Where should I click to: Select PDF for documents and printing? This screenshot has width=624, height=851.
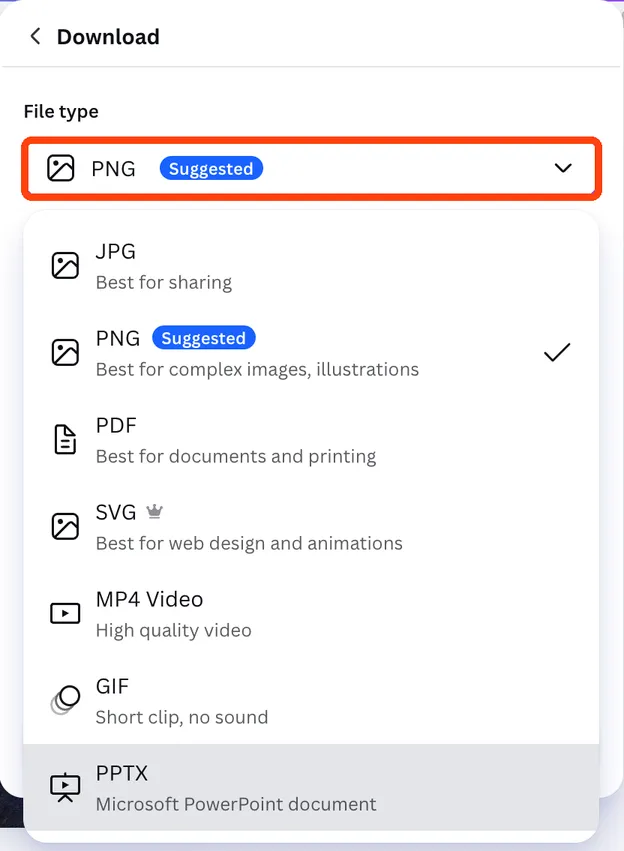[311, 440]
